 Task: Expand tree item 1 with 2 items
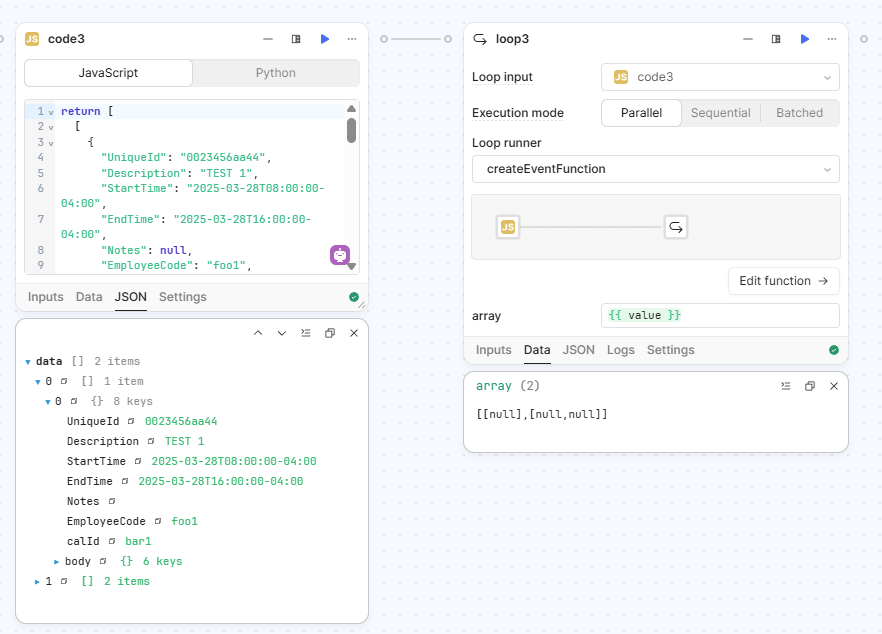pyautogui.click(x=37, y=582)
